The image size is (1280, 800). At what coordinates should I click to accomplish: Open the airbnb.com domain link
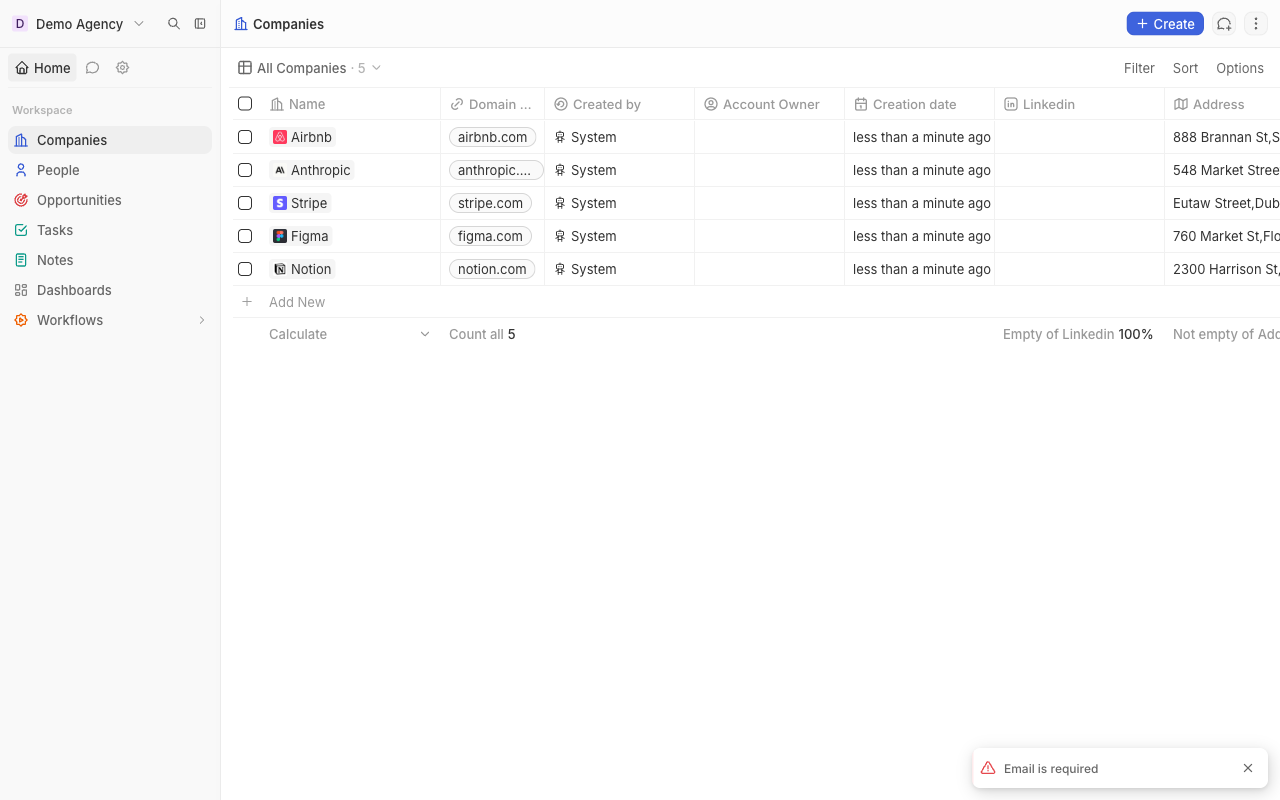point(492,137)
